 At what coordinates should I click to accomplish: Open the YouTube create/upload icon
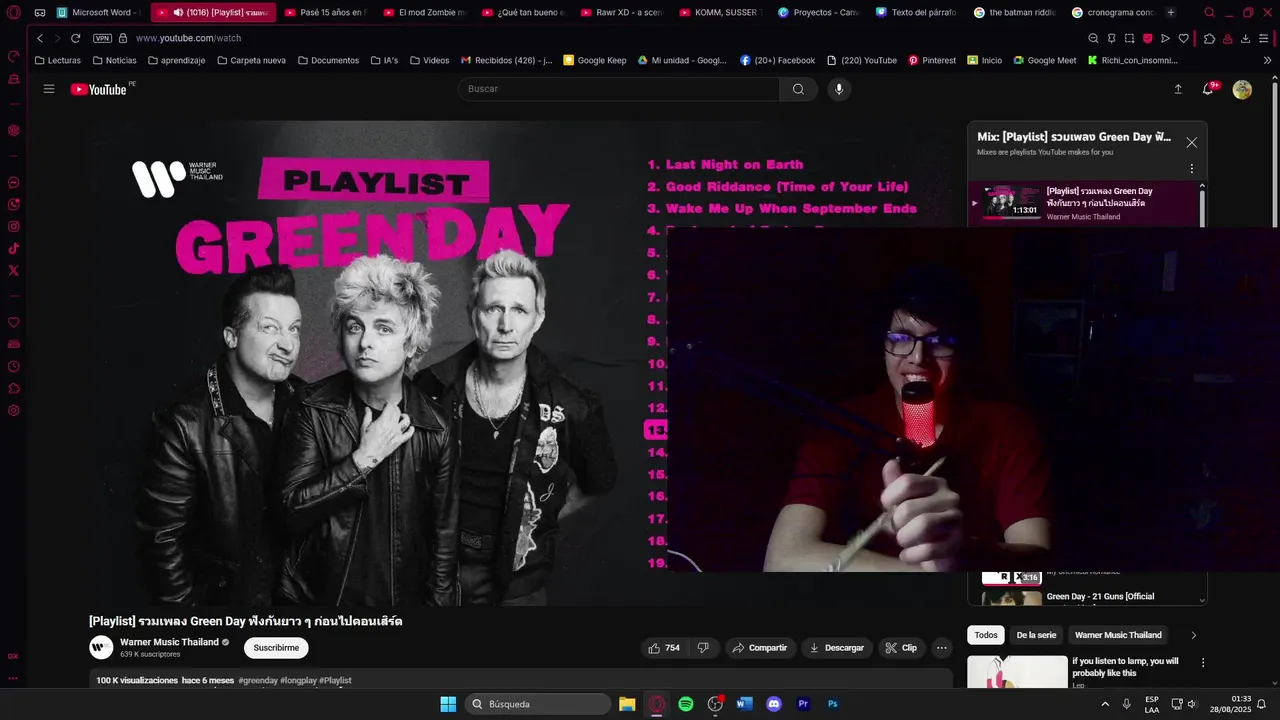coord(1178,89)
